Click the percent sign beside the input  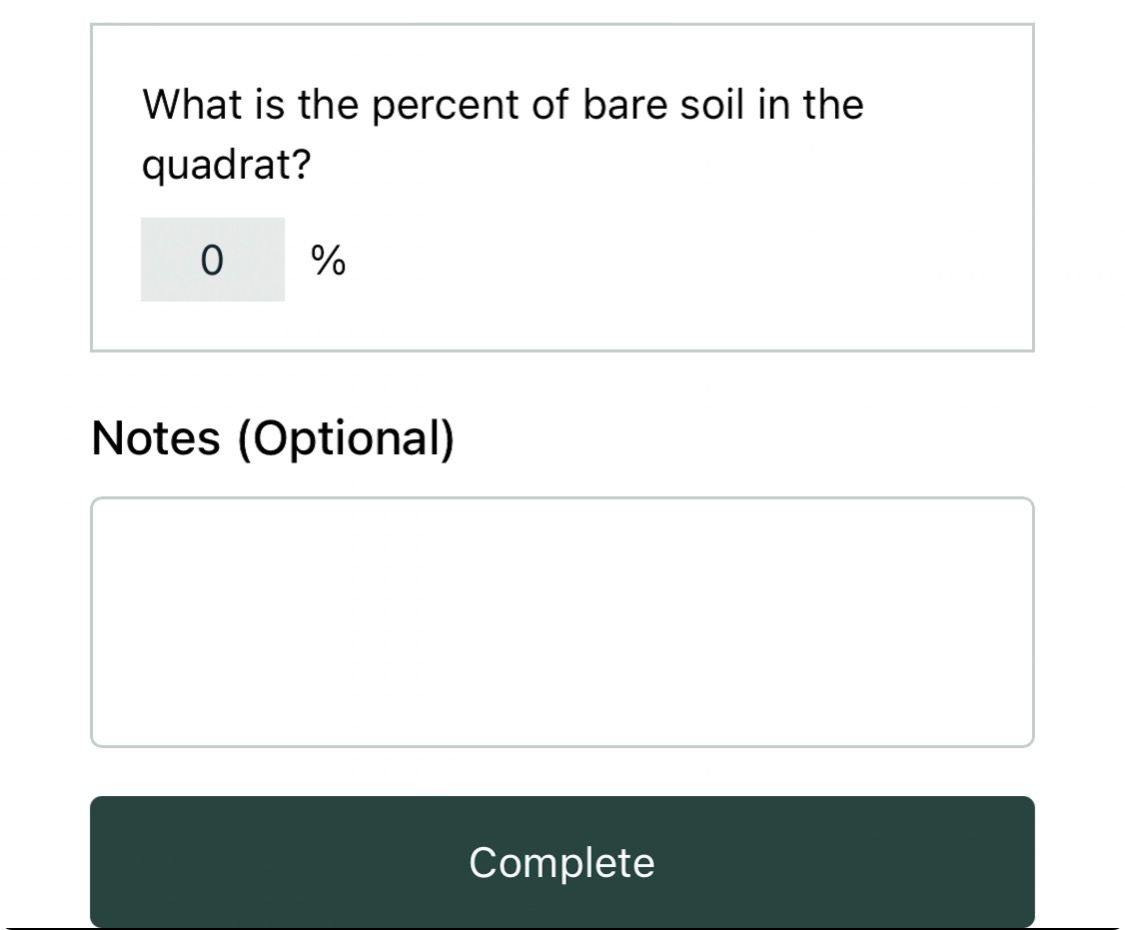(x=328, y=261)
